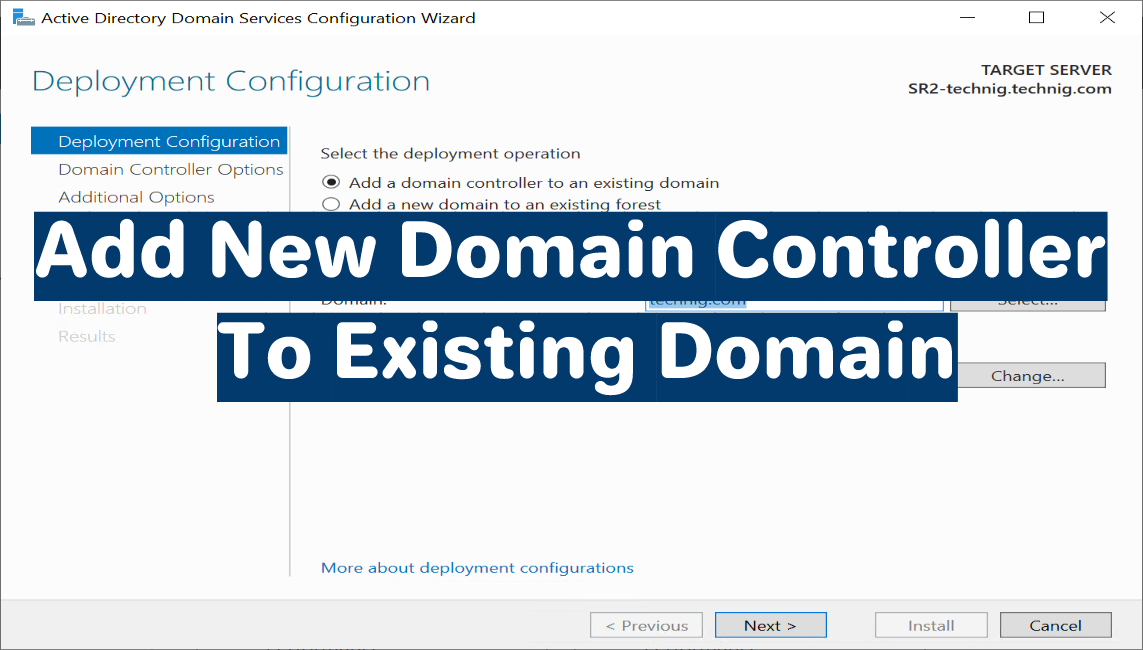Click the Deployment Configuration page heading
This screenshot has height=650, width=1143.
(231, 81)
